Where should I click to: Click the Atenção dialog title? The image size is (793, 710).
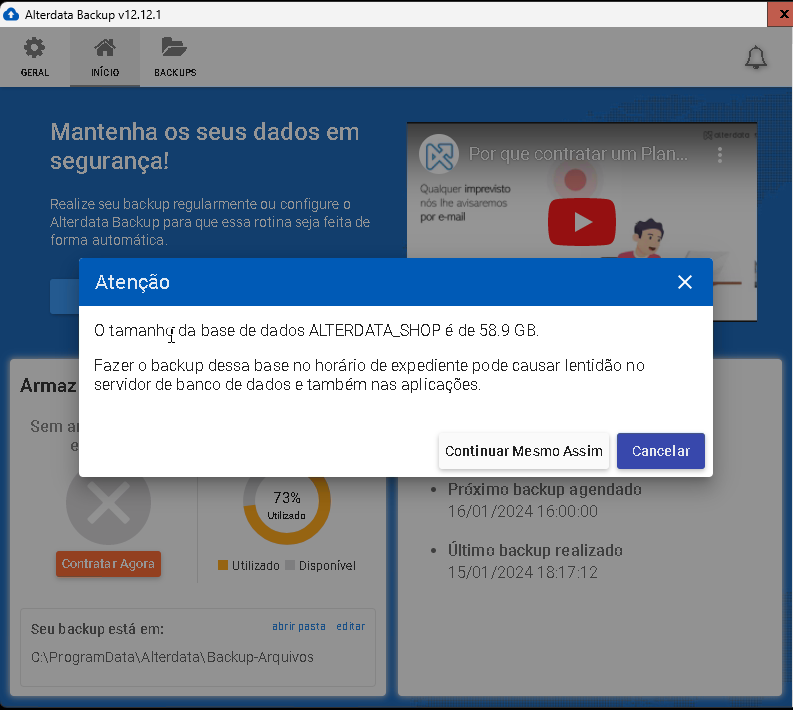(133, 282)
